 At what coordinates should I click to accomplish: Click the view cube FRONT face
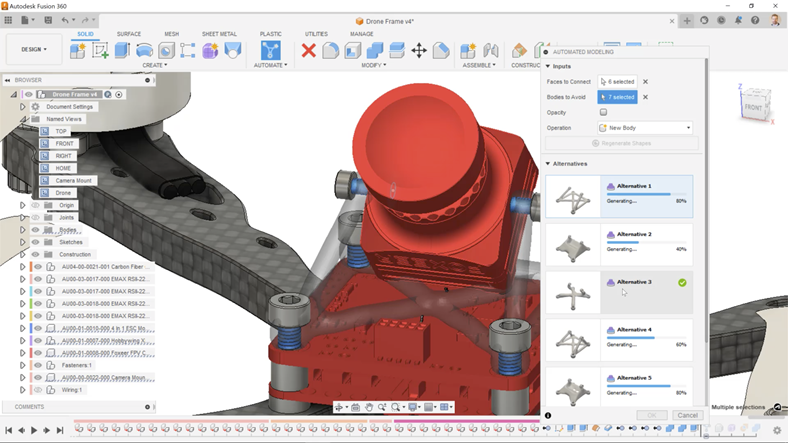coord(753,107)
